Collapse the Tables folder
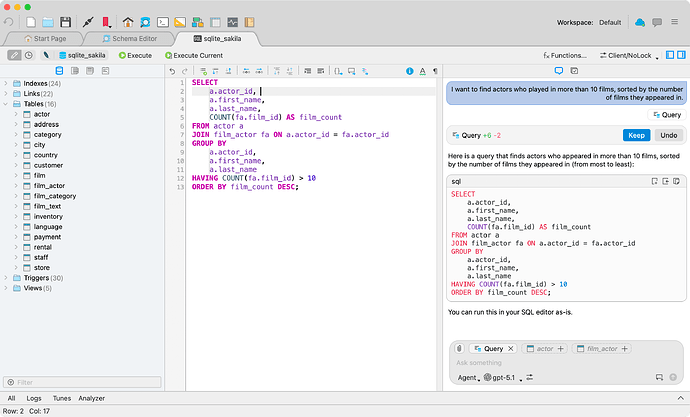Screen dimensions: 690x417 (x=6, y=104)
